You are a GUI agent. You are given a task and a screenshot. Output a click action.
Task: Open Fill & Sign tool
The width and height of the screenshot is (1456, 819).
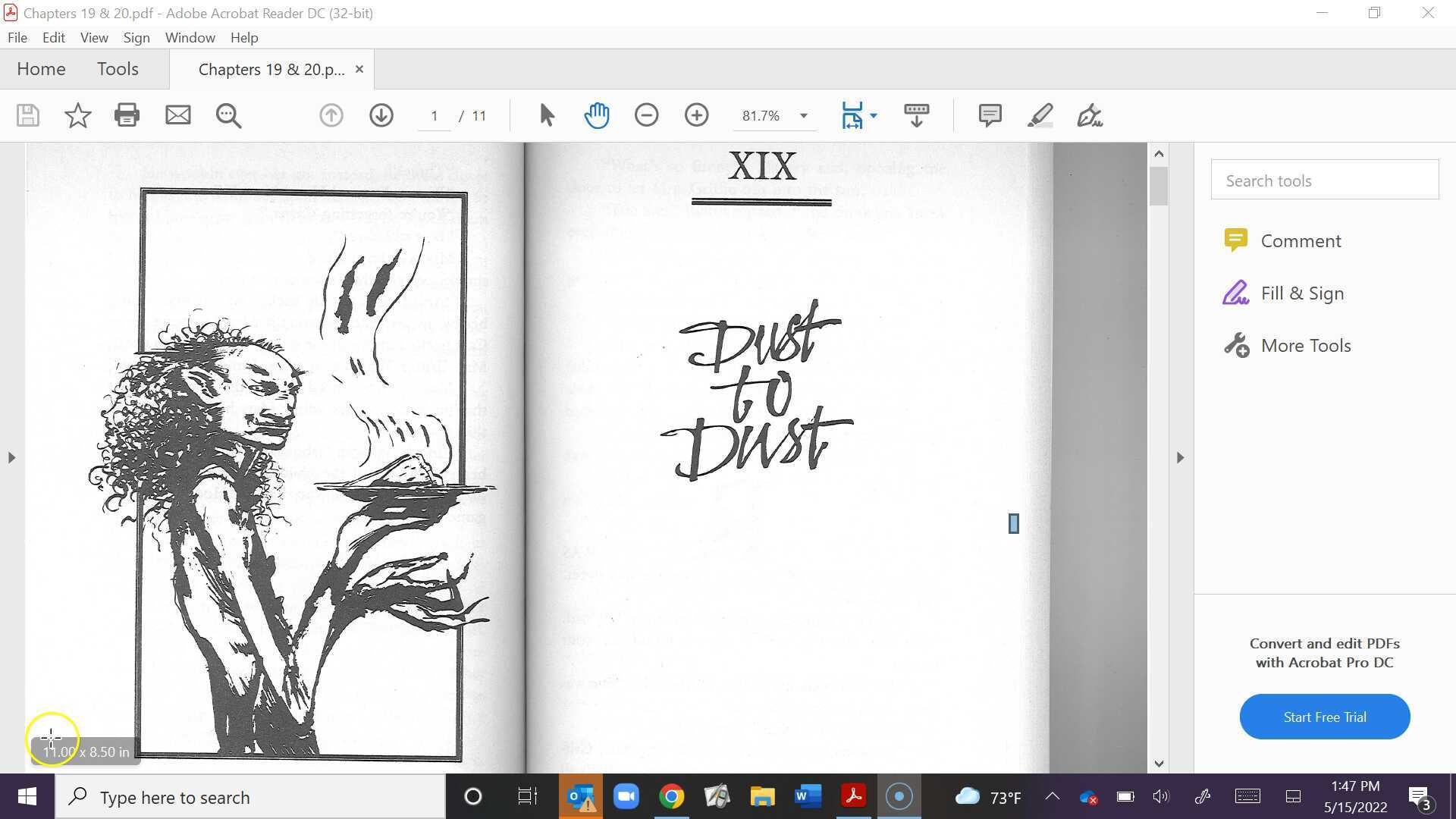1301,293
